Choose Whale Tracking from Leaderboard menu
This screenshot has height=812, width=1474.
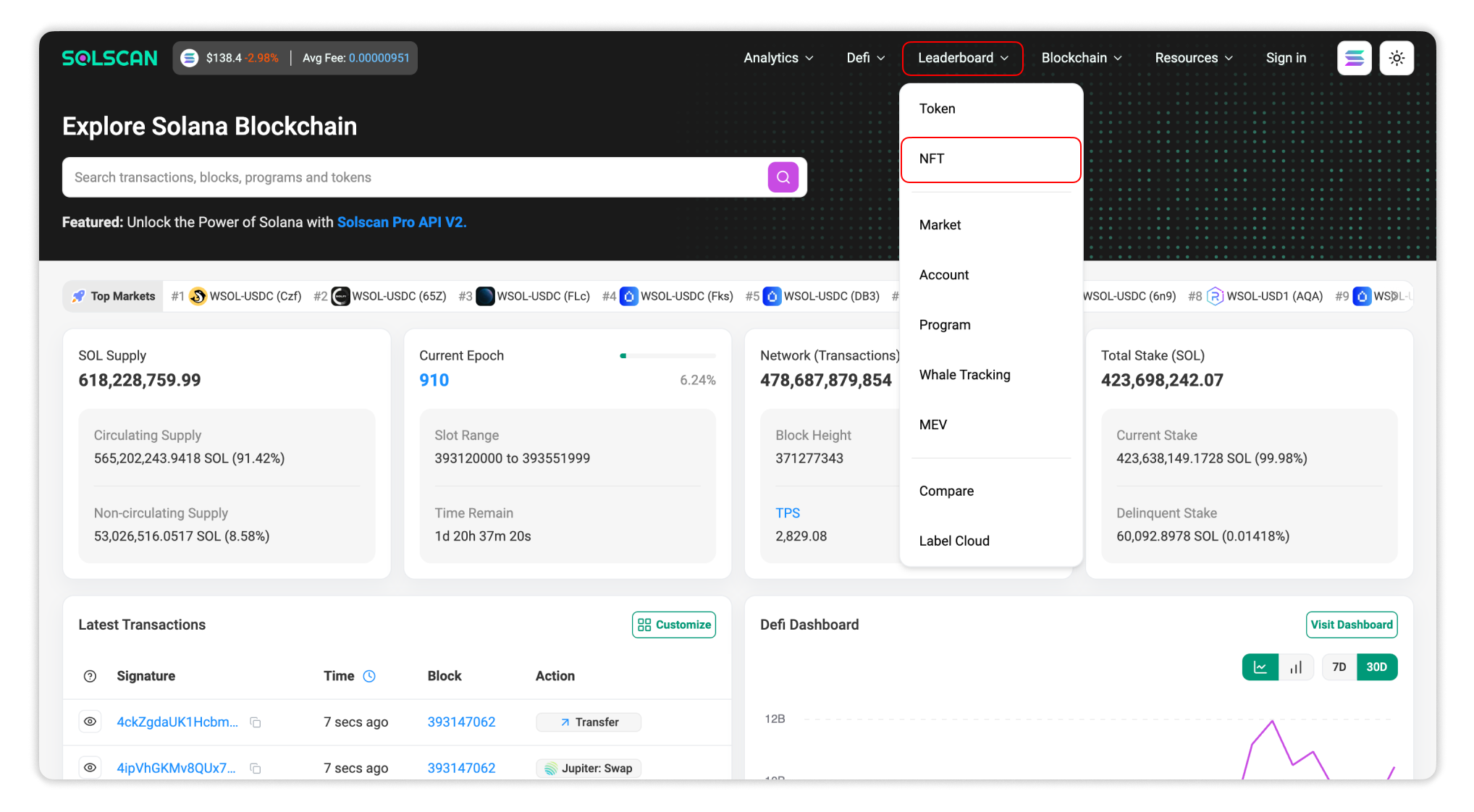pyautogui.click(x=965, y=374)
